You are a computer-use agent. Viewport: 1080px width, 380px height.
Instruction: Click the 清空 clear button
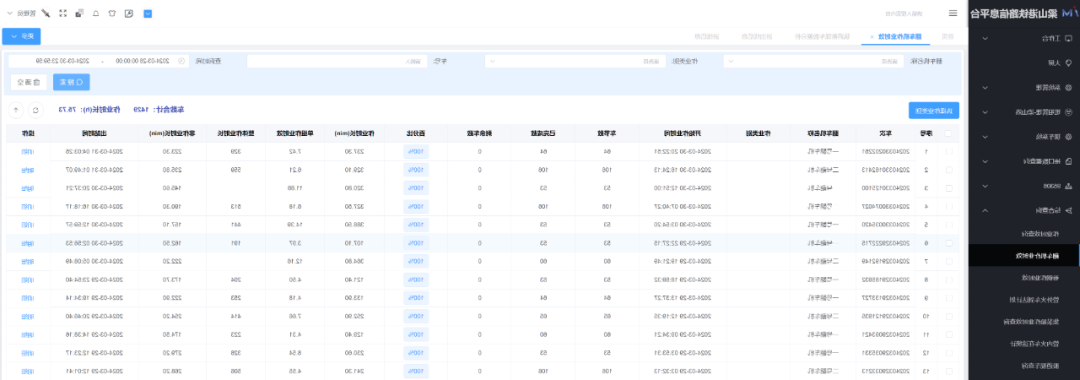click(29, 82)
